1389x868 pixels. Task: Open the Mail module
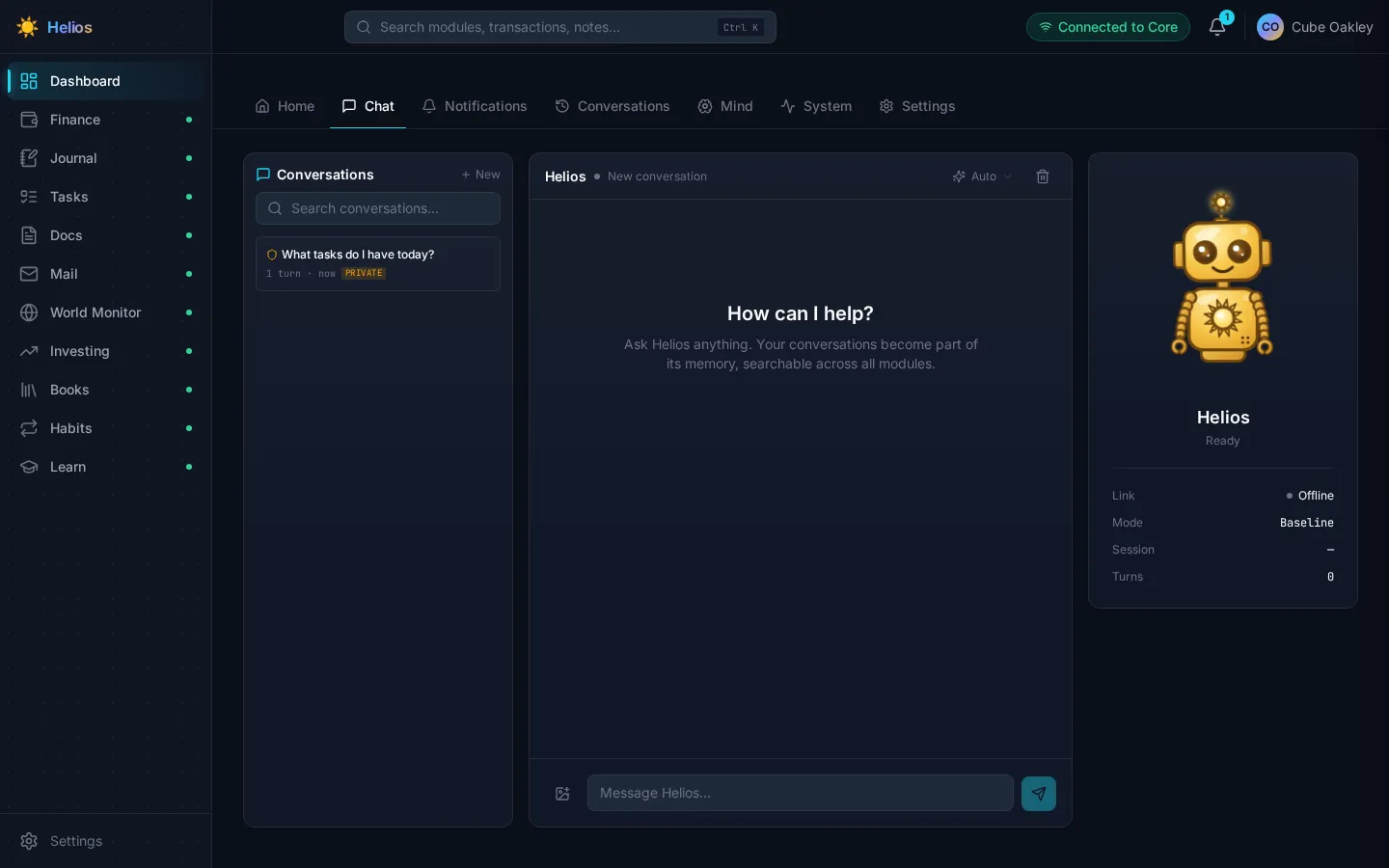105,274
